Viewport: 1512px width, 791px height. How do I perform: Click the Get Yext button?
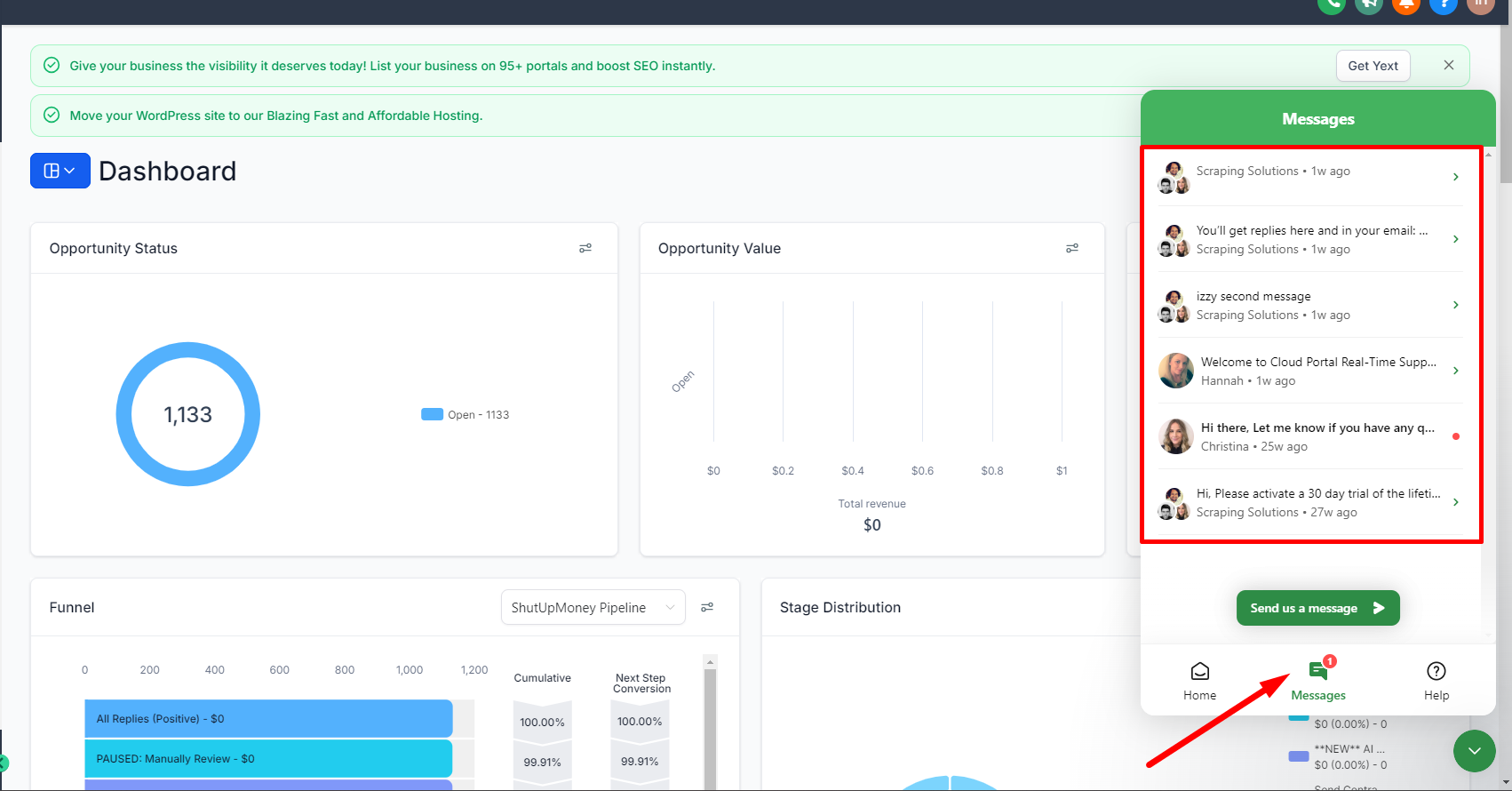coord(1373,66)
